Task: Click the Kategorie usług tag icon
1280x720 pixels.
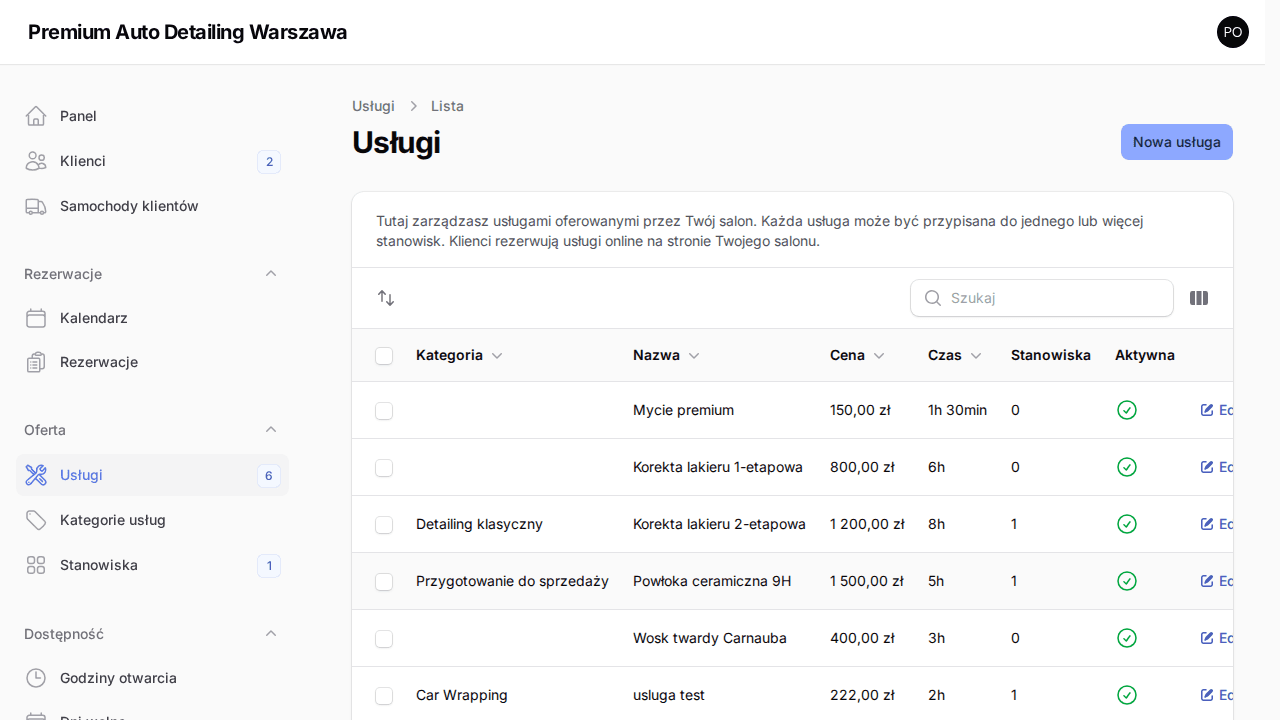Action: 36,520
